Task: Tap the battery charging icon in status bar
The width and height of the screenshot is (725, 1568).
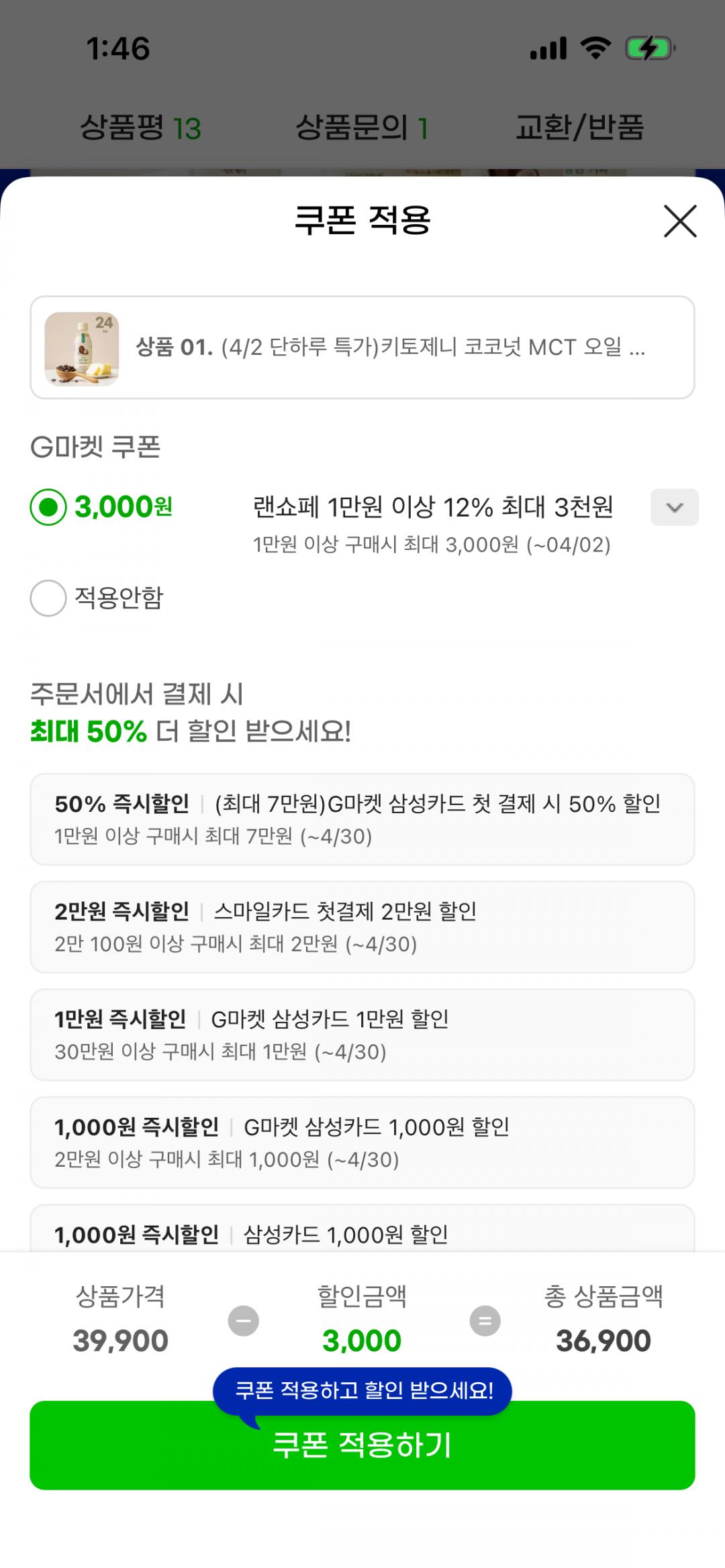Action: (x=649, y=49)
